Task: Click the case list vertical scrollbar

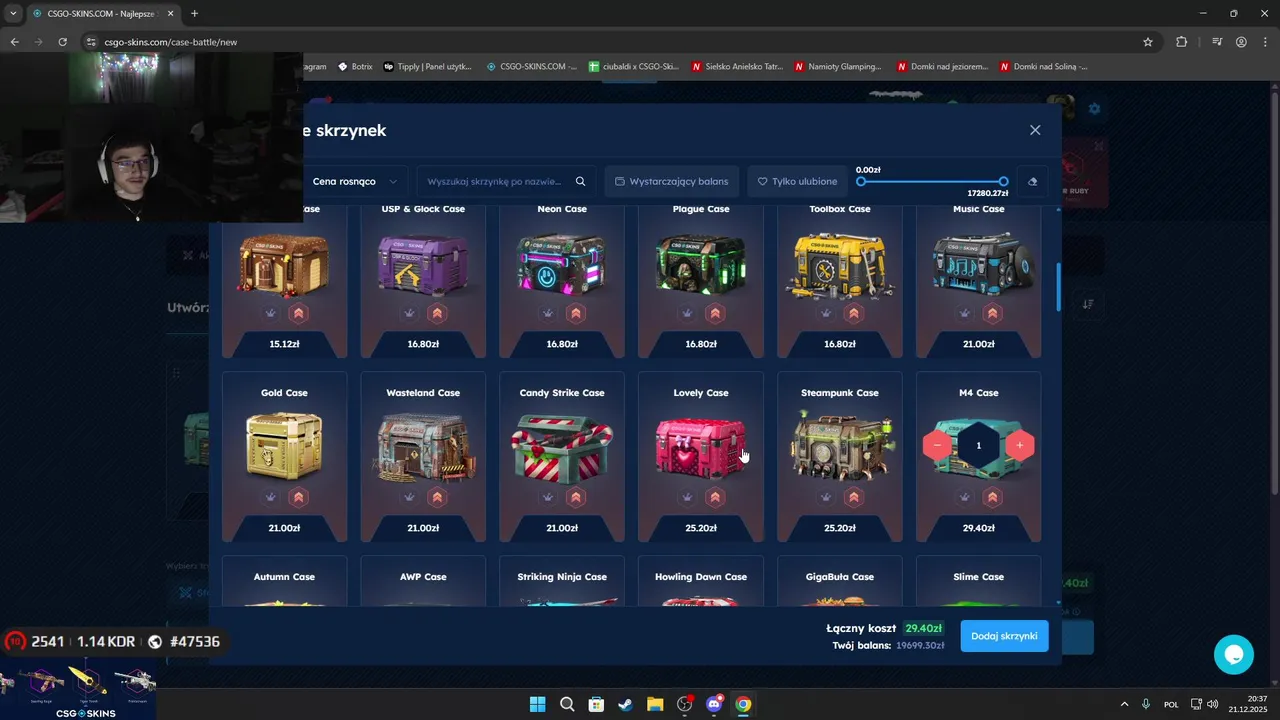Action: click(1058, 287)
